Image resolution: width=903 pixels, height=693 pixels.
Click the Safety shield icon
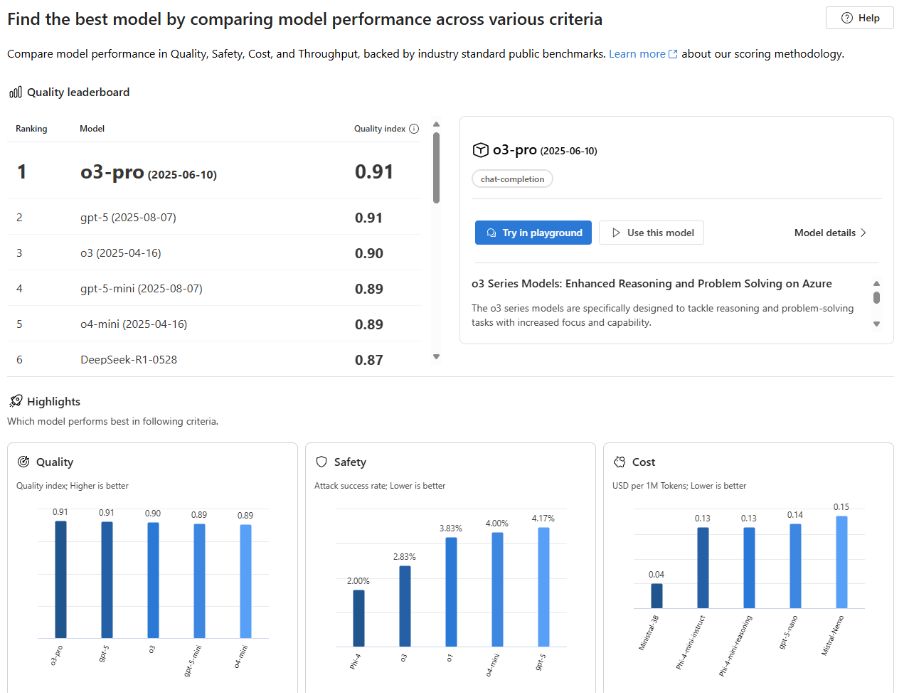click(x=322, y=462)
